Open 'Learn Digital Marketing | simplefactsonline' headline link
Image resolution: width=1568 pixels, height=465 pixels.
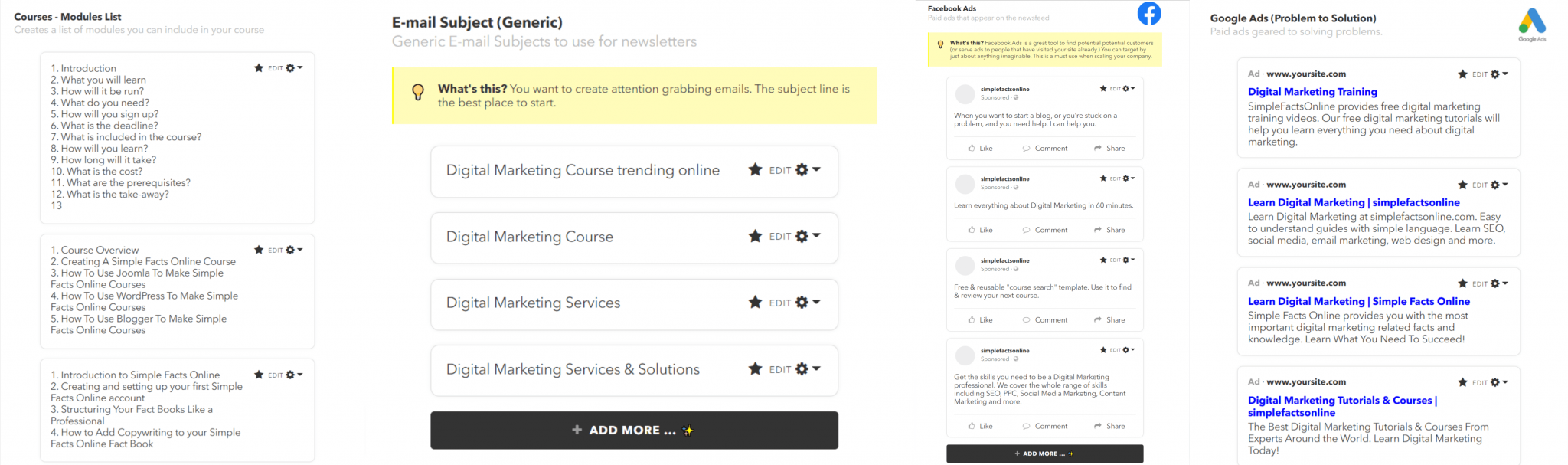click(1354, 202)
